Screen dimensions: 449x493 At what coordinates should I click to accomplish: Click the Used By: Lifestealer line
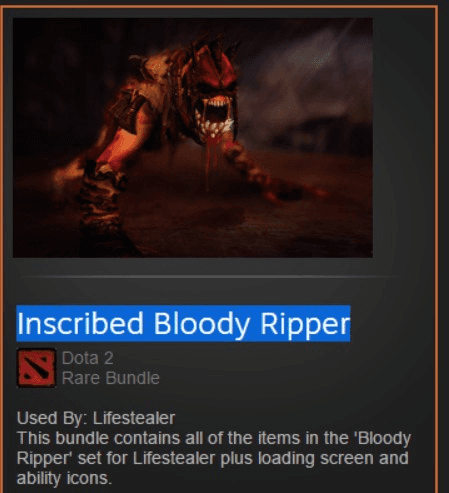tap(96, 418)
